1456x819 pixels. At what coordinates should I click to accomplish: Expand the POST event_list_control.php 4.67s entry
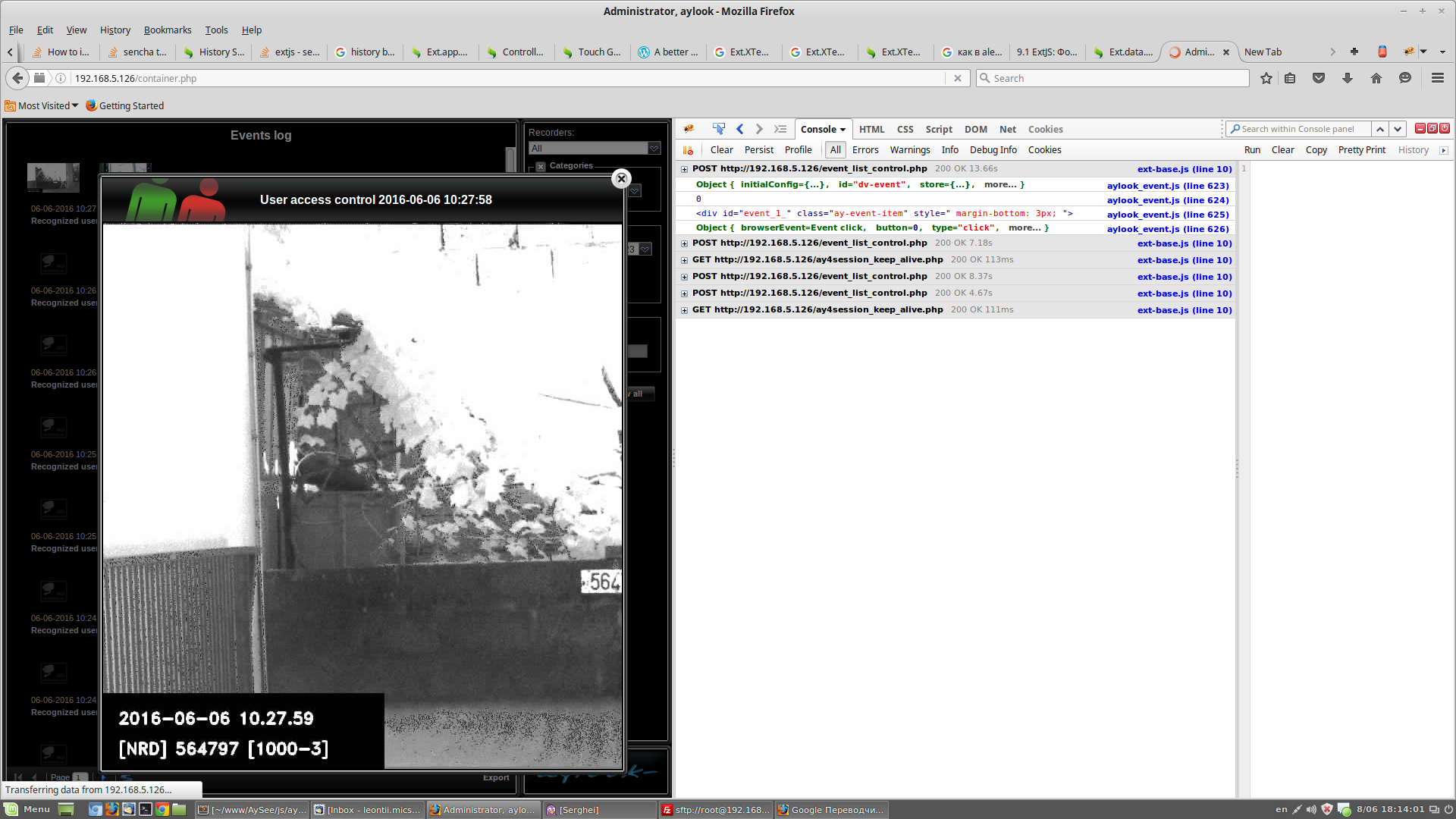pos(684,293)
